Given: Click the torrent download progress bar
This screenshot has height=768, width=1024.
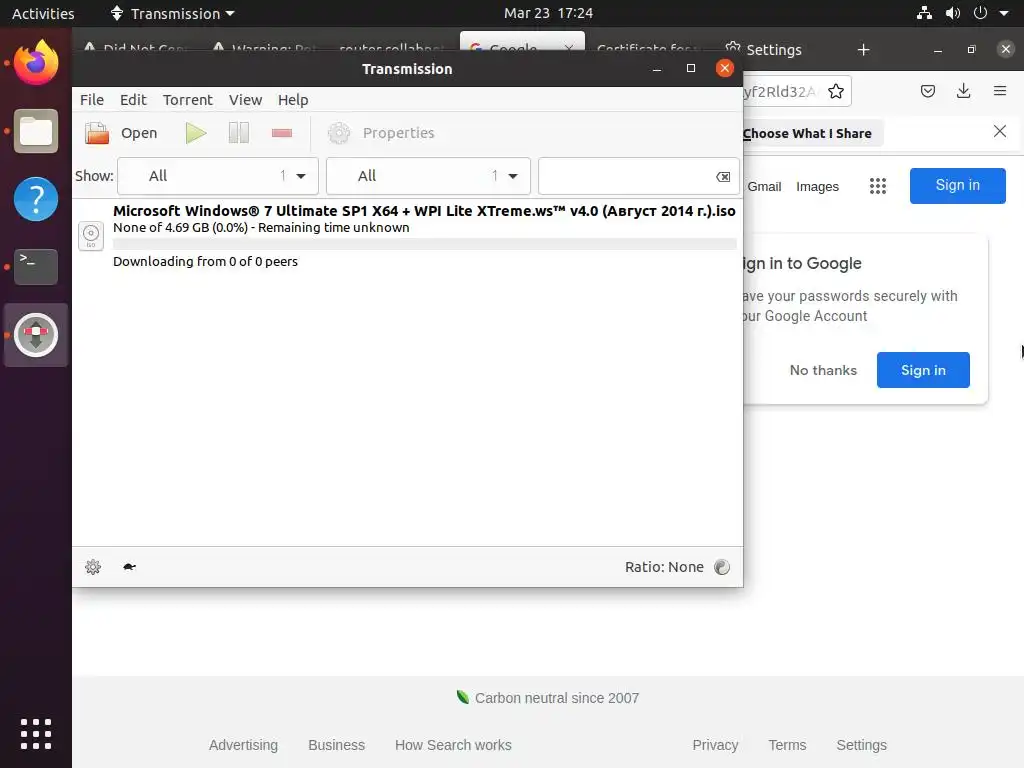Looking at the screenshot, I should (424, 244).
